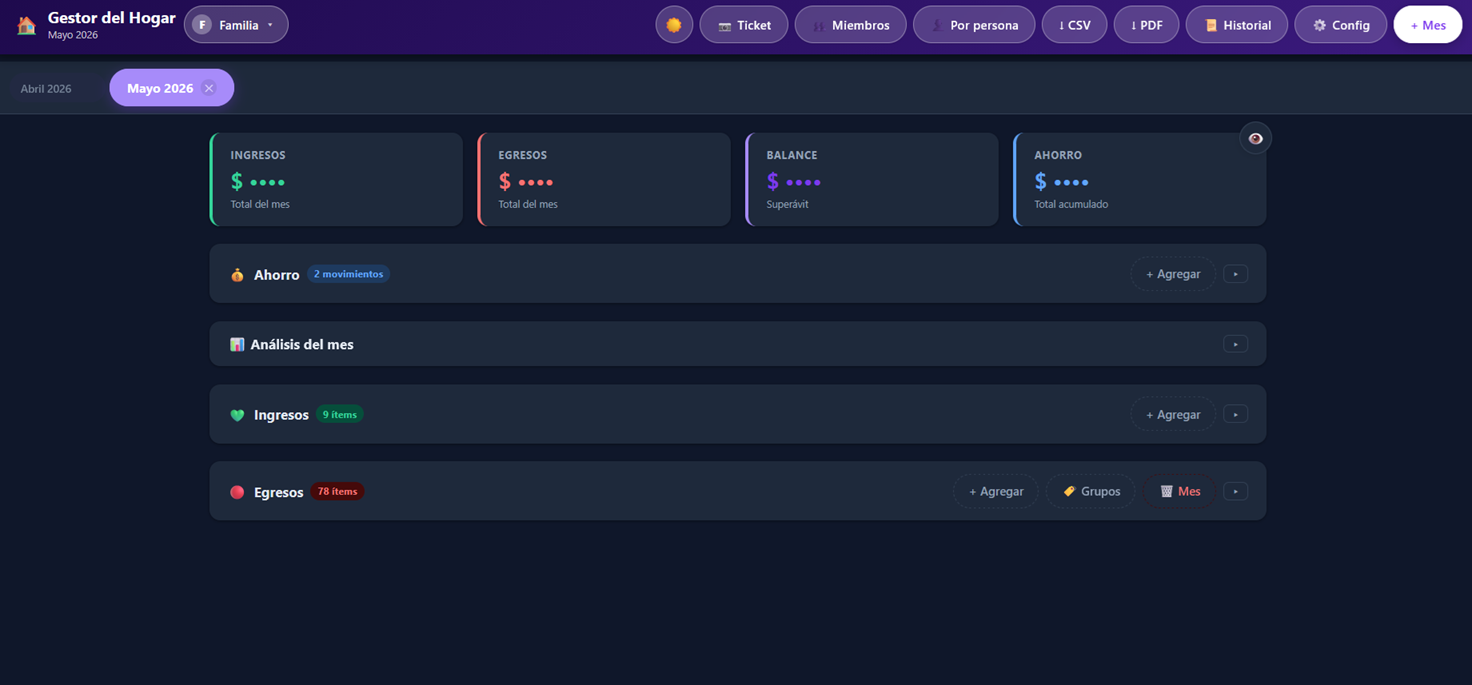
Task: Open the Historial panel
Action: pos(1237,25)
